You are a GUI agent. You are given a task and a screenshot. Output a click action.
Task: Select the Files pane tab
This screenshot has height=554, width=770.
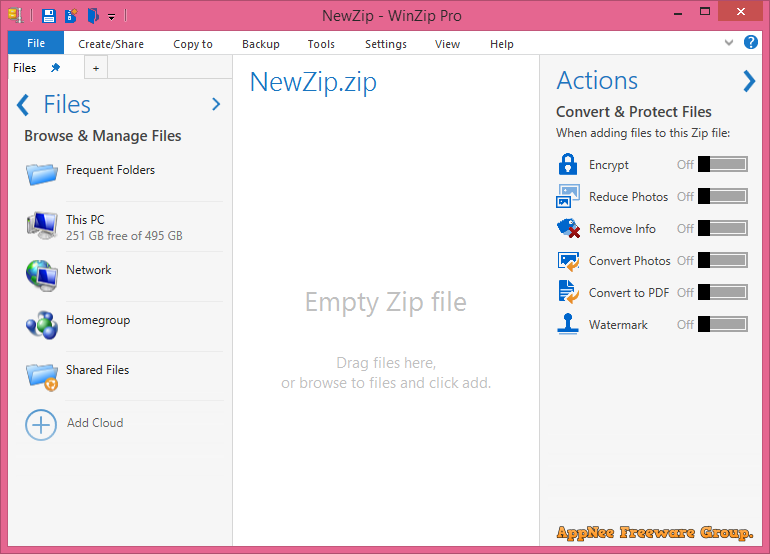point(25,68)
